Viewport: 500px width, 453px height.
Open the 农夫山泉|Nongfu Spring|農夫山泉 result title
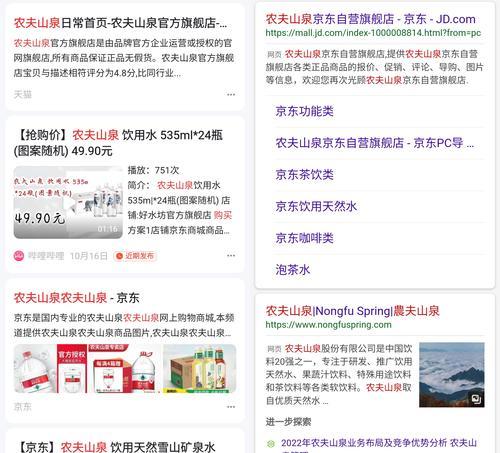pyautogui.click(x=352, y=311)
